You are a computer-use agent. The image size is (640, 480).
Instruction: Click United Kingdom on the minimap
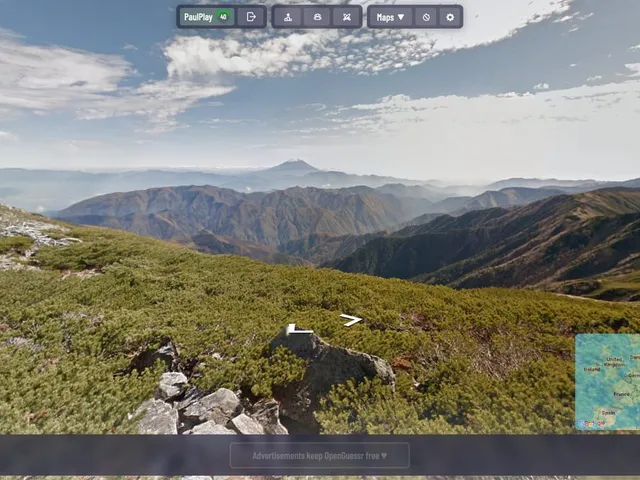[x=614, y=362]
